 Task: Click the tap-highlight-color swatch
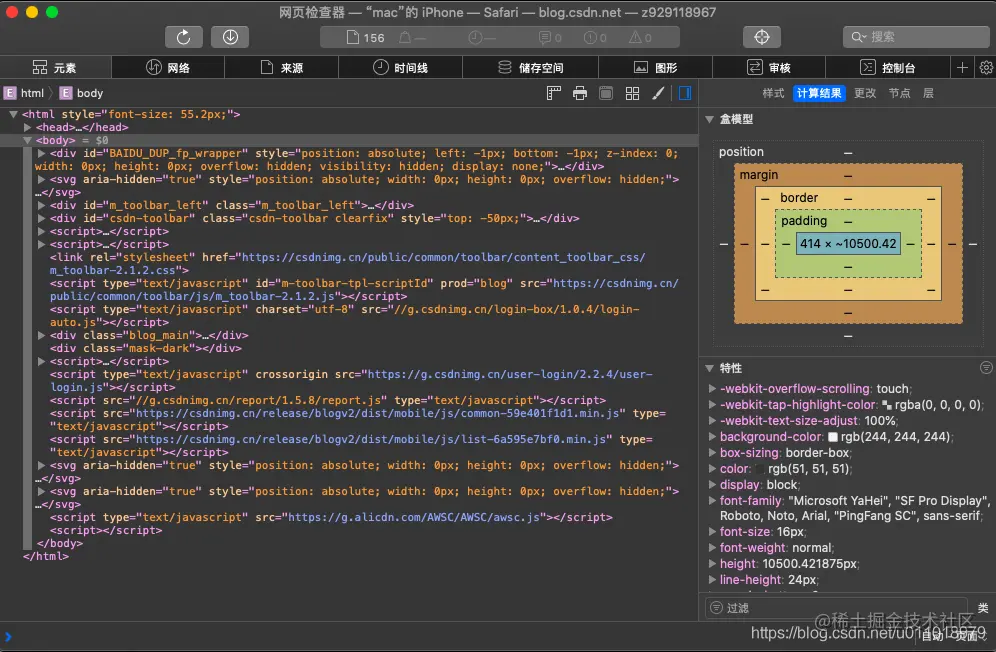click(x=887, y=405)
